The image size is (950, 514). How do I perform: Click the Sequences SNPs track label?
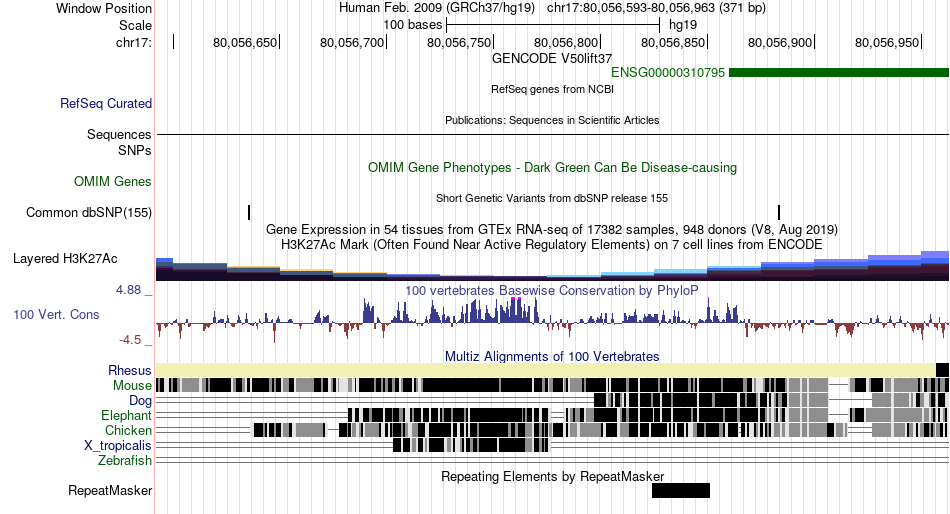(x=119, y=142)
